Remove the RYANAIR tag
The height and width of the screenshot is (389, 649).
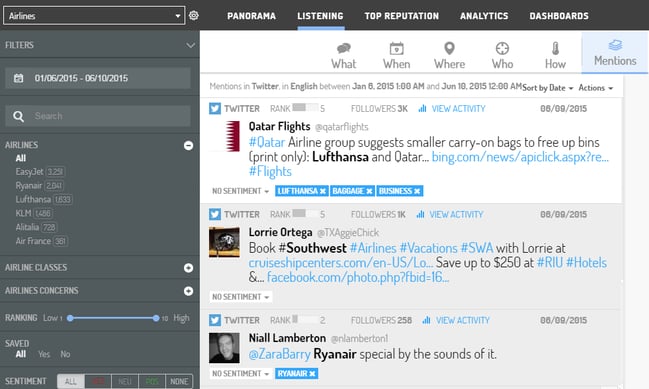312,374
